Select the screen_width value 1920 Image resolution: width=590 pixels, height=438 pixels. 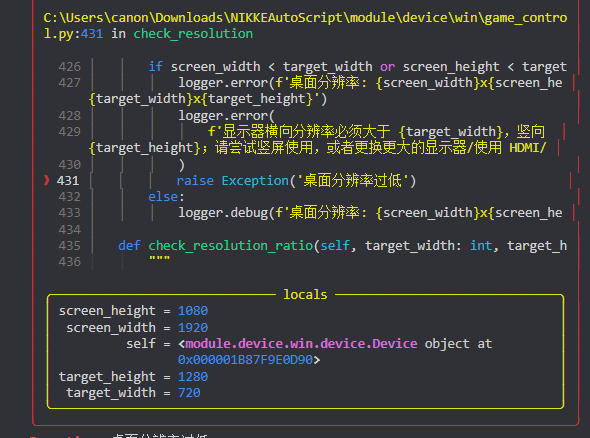193,327
